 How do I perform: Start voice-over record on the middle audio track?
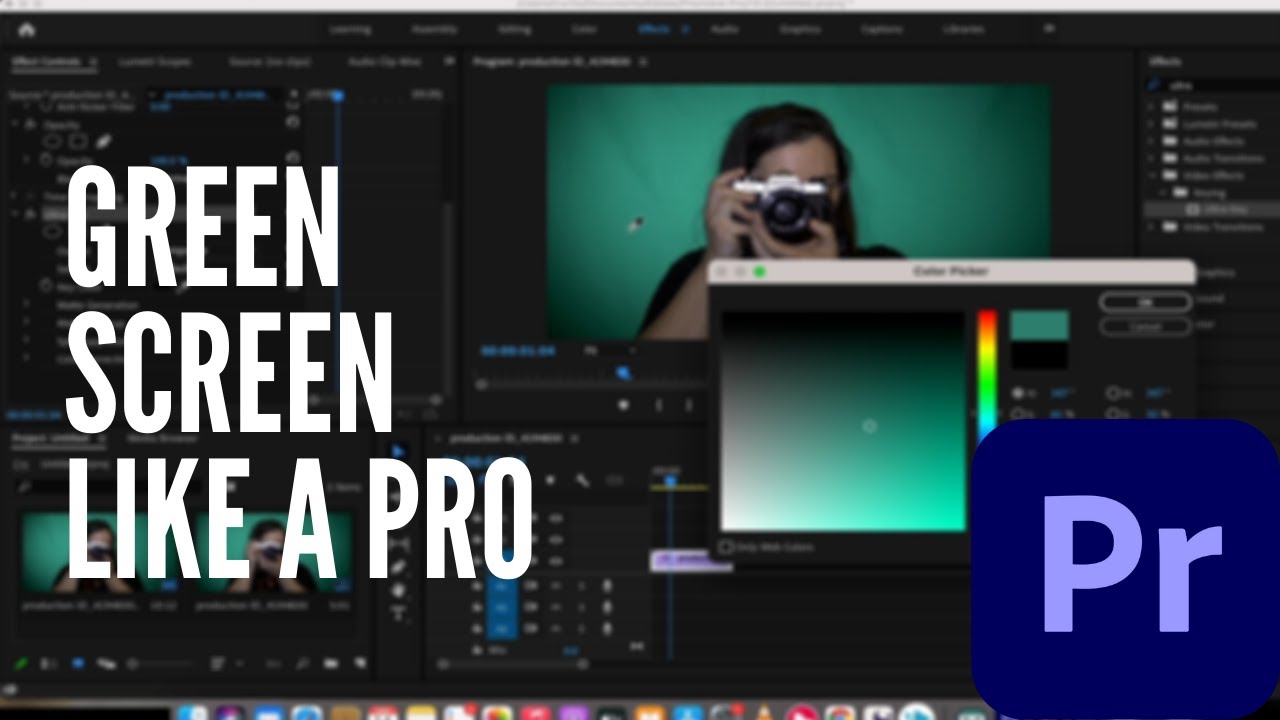point(607,607)
